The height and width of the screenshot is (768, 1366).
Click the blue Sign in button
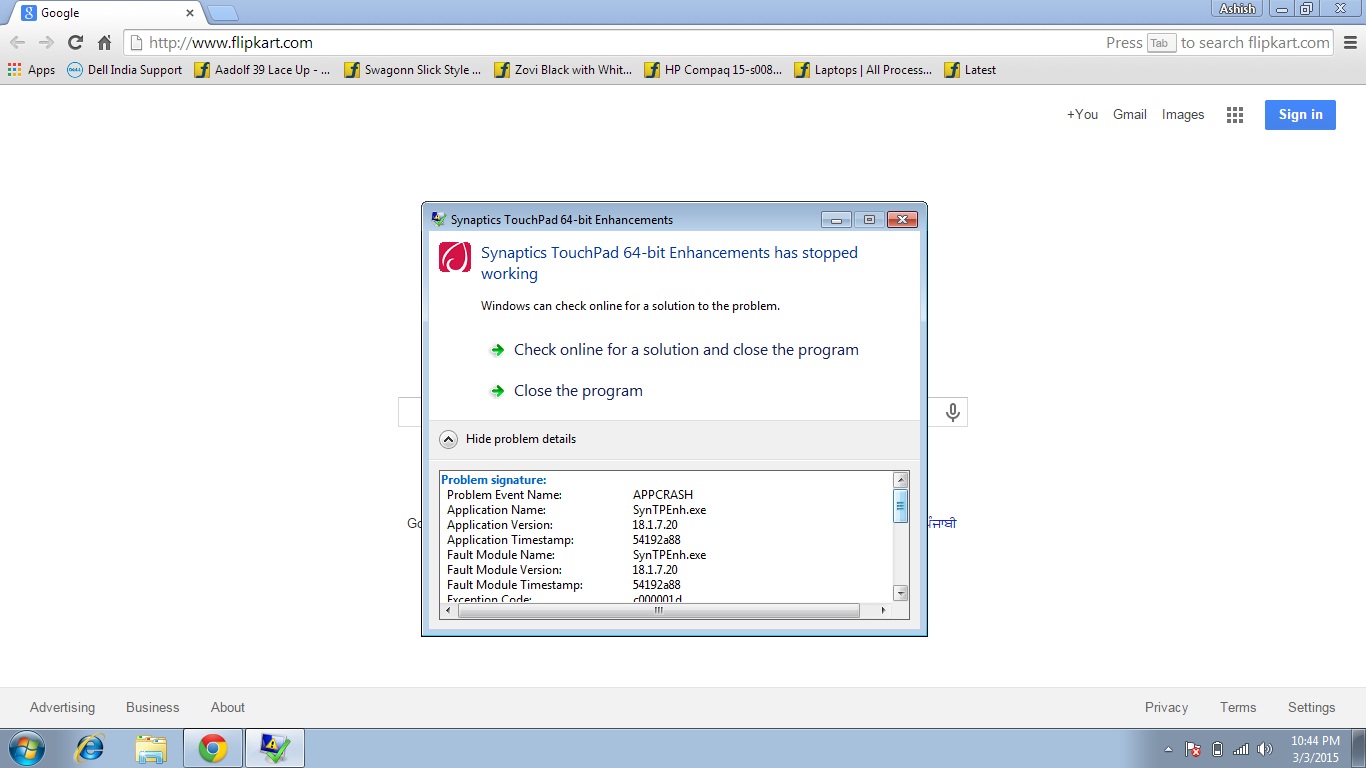(x=1300, y=114)
